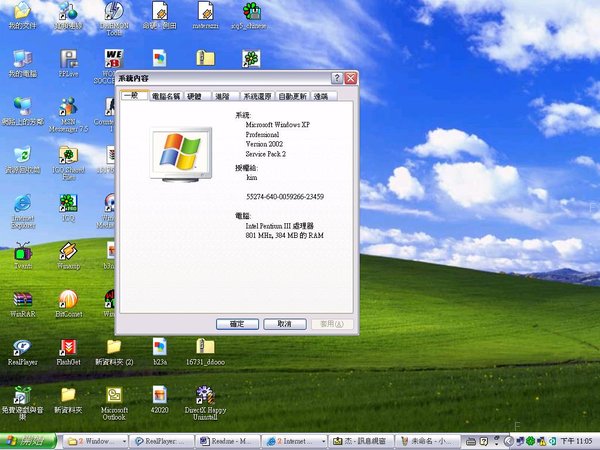Switch to the 電腦名稱 tab
This screenshot has height=450, width=600.
coord(166,96)
